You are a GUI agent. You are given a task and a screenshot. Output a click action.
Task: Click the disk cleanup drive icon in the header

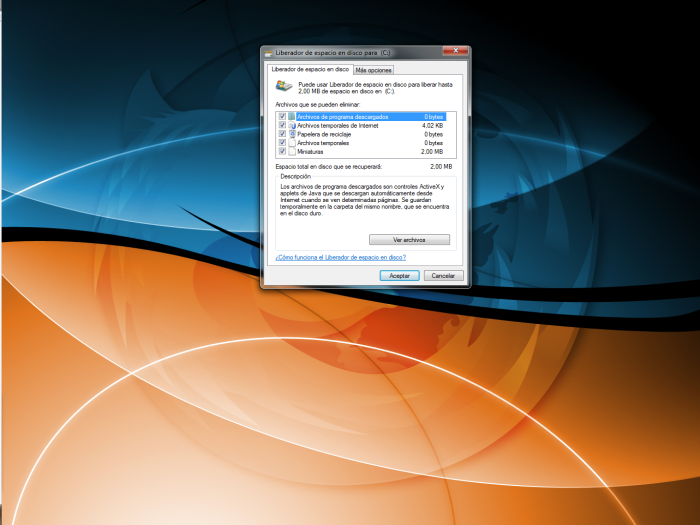point(283,86)
